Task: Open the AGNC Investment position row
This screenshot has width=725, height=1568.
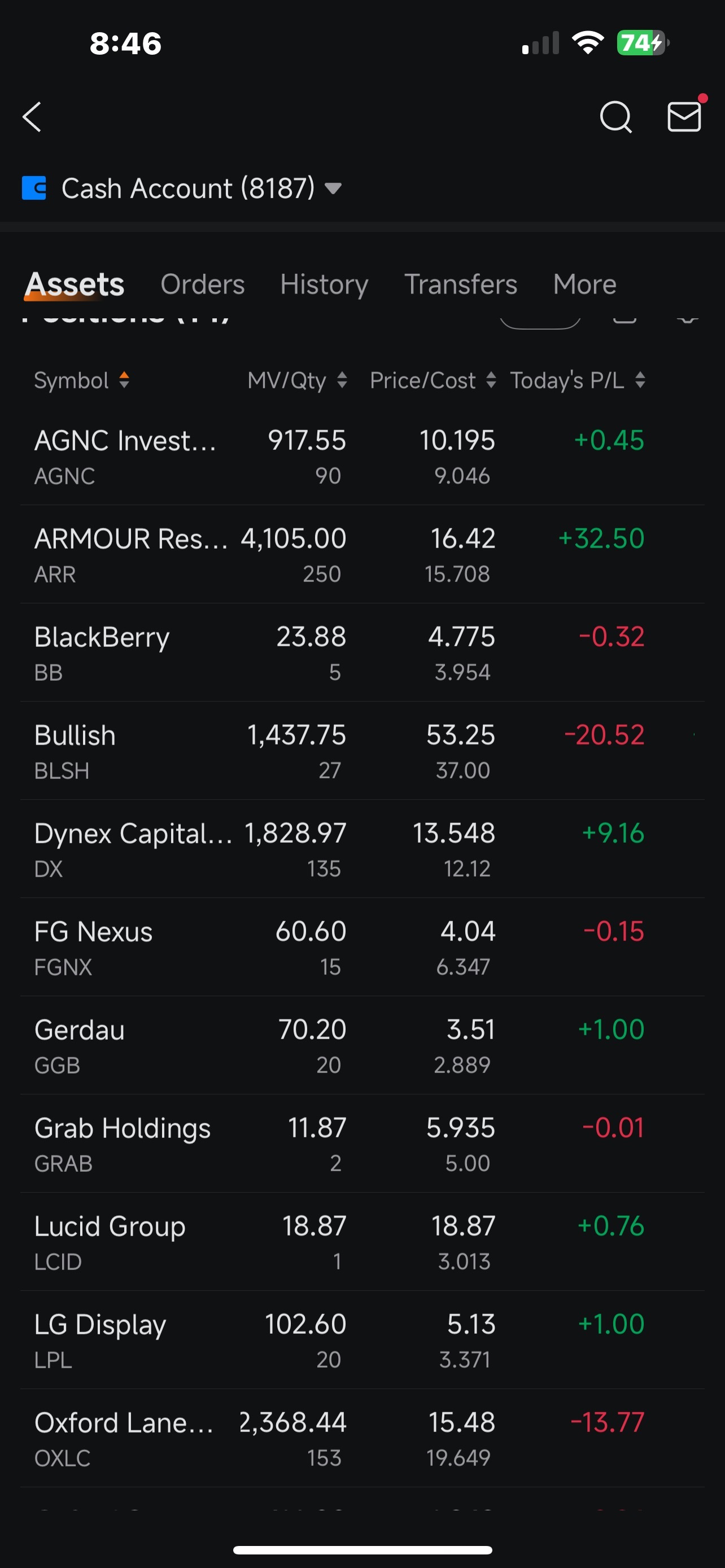Action: coord(362,457)
